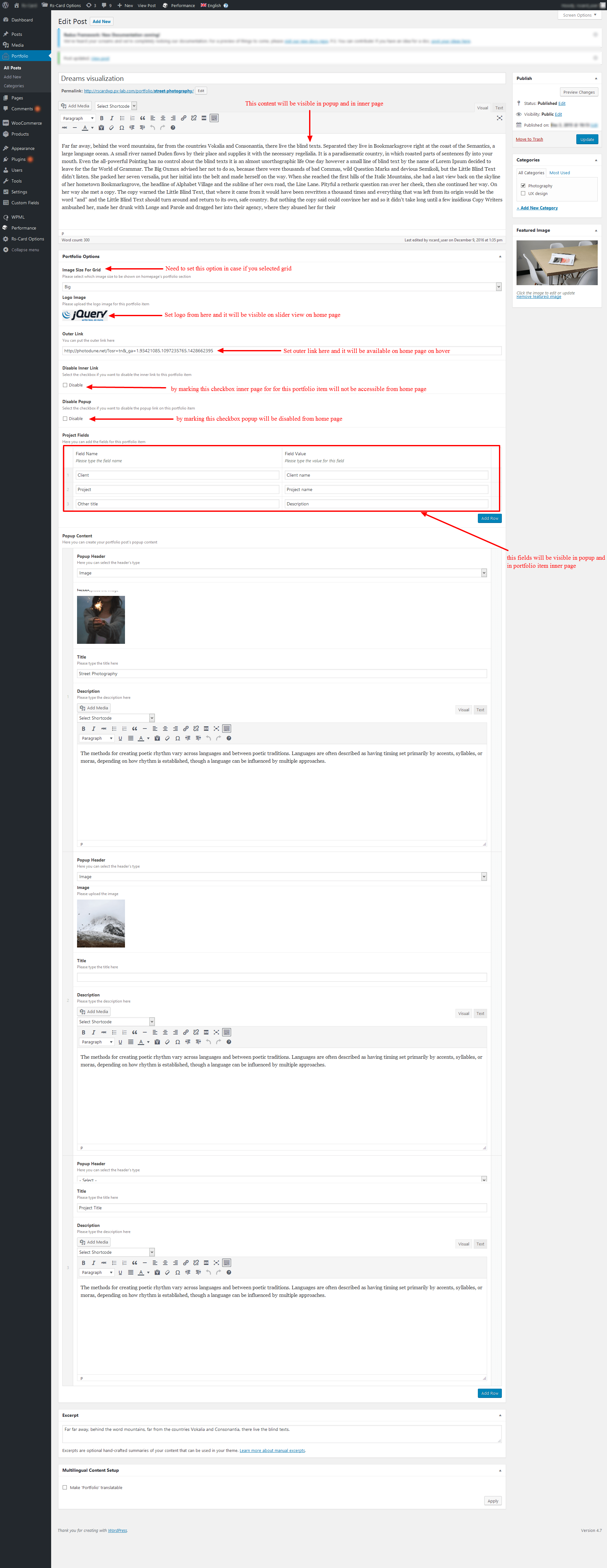Image resolution: width=607 pixels, height=1568 pixels.
Task: Insert Read More tag in main editor
Action: pos(204,118)
